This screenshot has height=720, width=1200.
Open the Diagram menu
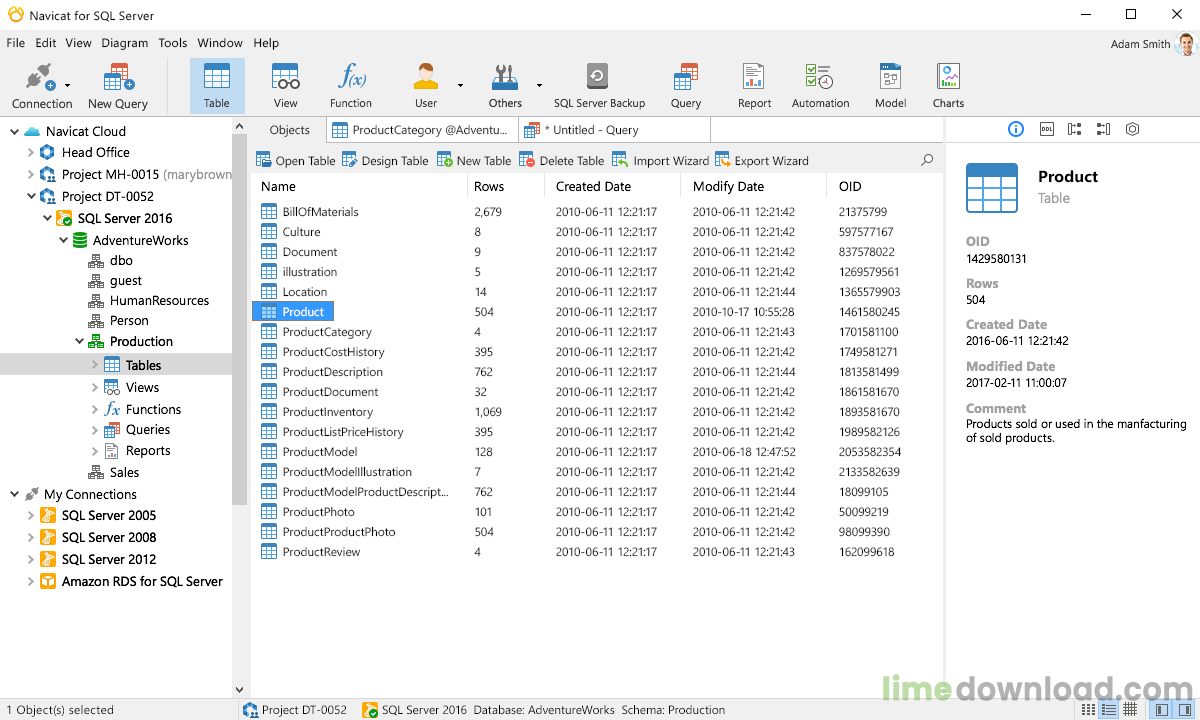click(x=124, y=43)
